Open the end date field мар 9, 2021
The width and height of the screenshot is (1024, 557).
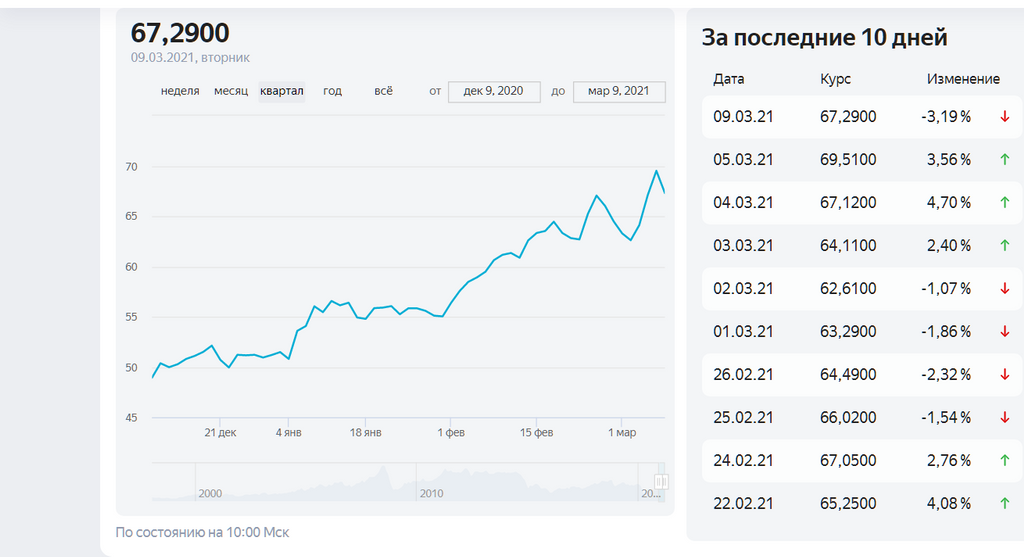619,92
